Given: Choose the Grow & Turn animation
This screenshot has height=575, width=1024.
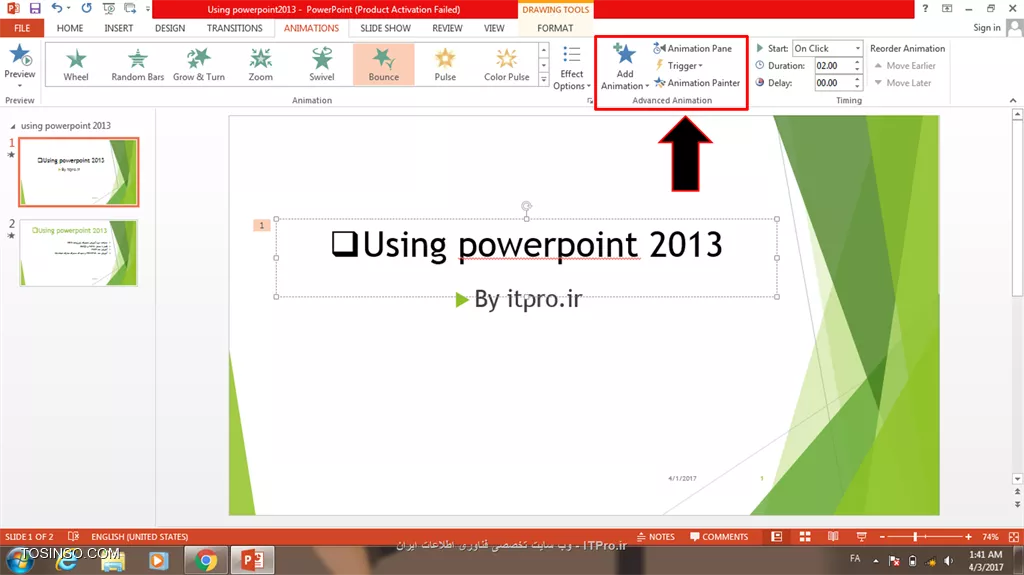Looking at the screenshot, I should 199,65.
